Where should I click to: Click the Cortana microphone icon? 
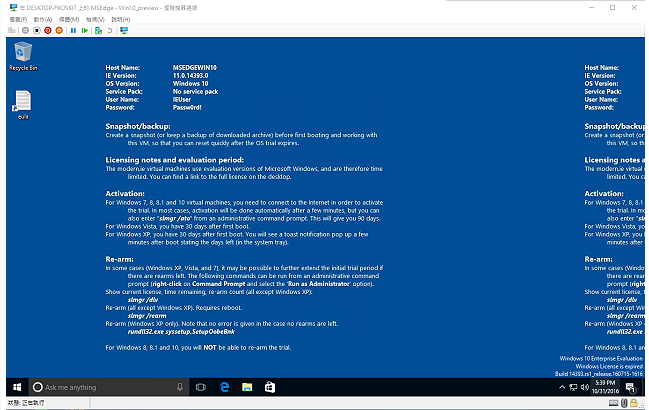pos(180,387)
